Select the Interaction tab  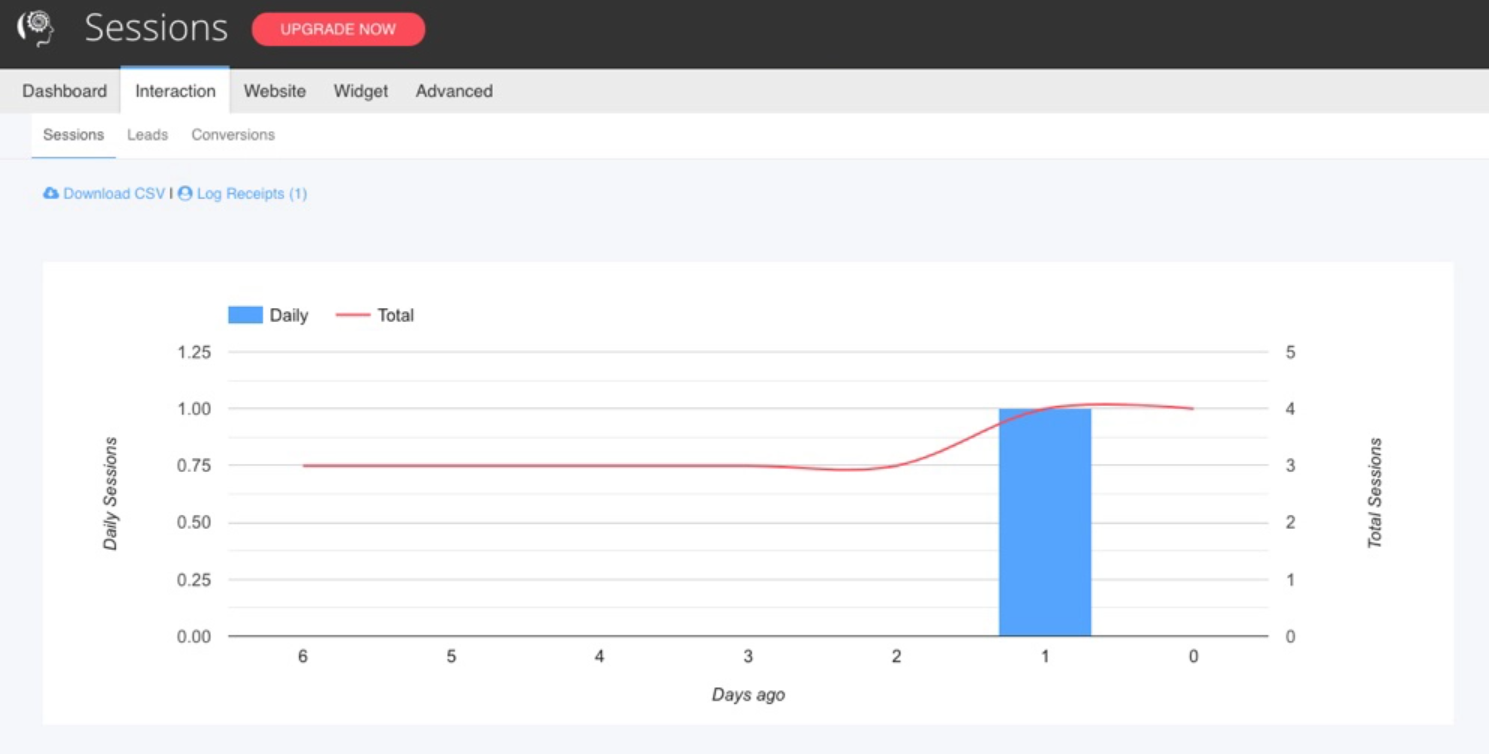pos(175,91)
